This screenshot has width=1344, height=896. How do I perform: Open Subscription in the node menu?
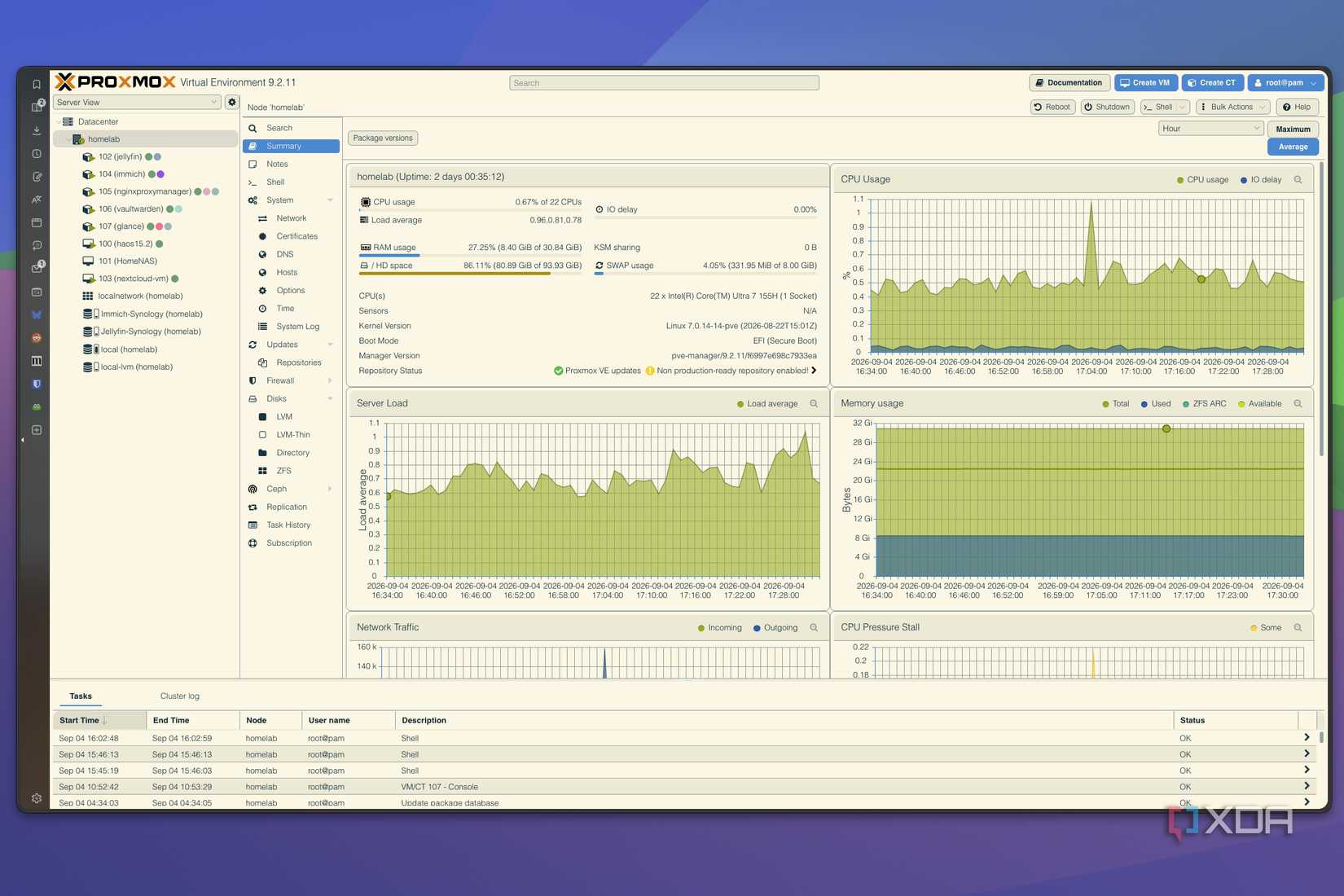[288, 543]
